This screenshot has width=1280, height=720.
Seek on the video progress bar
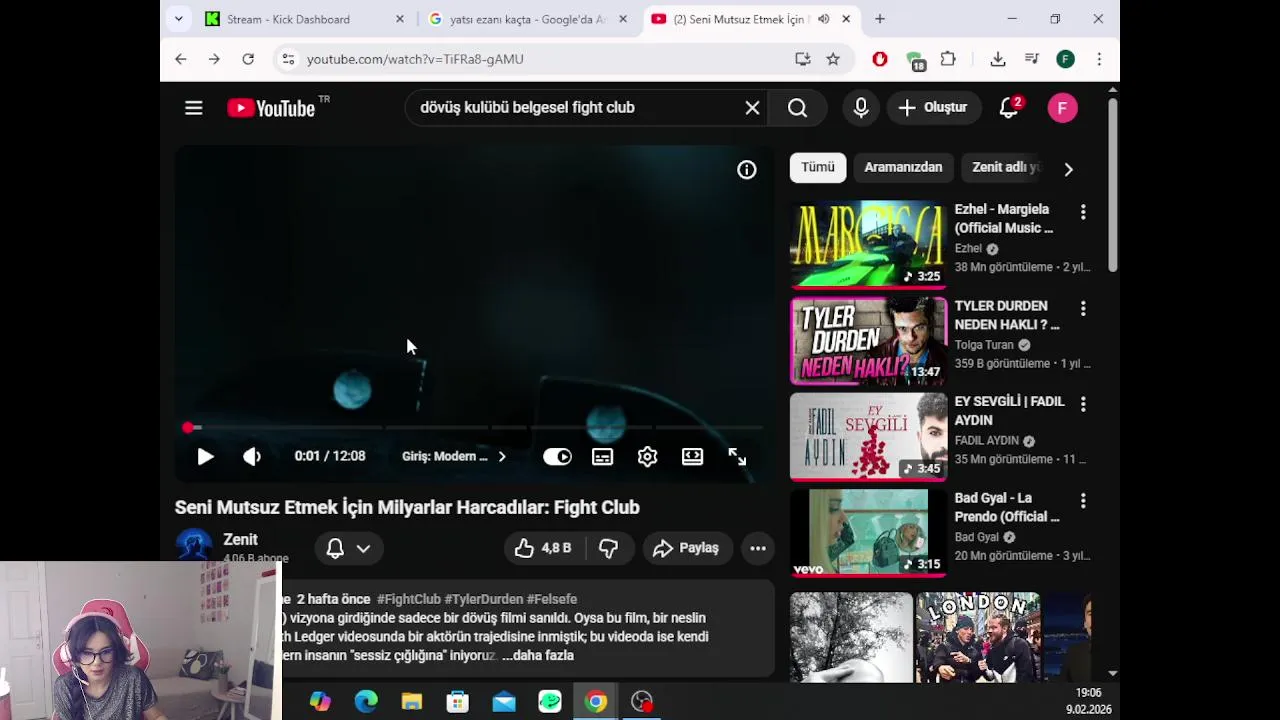(x=475, y=428)
